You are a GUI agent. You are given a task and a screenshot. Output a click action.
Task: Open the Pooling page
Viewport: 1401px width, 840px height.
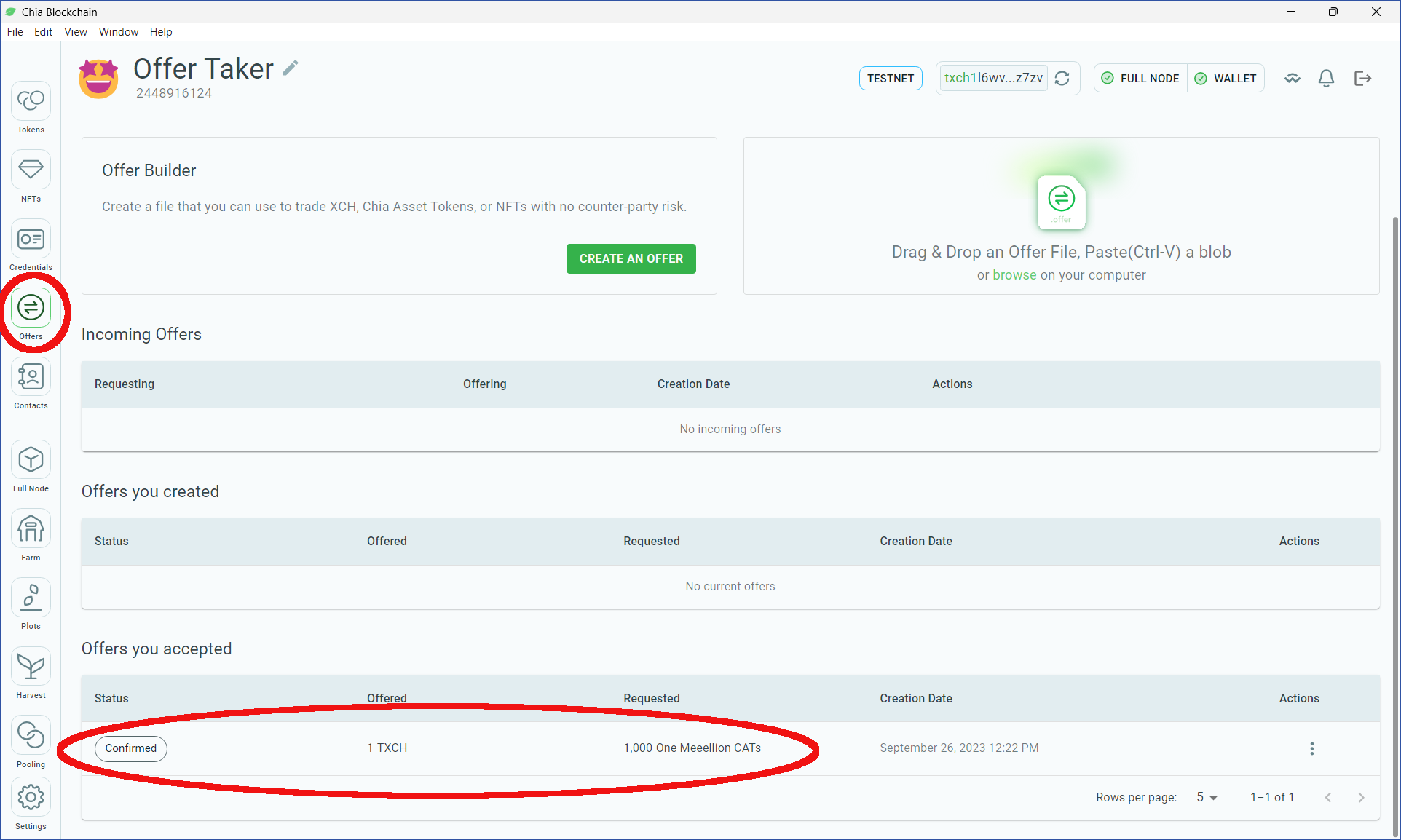click(31, 736)
